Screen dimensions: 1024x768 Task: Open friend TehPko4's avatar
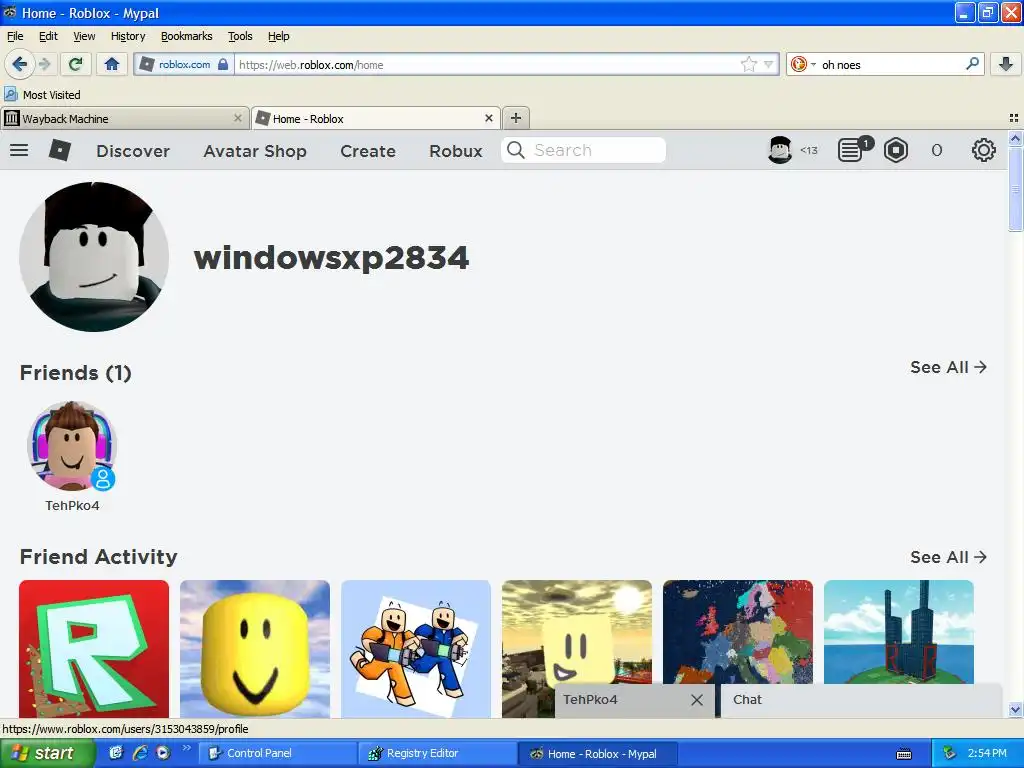72,445
